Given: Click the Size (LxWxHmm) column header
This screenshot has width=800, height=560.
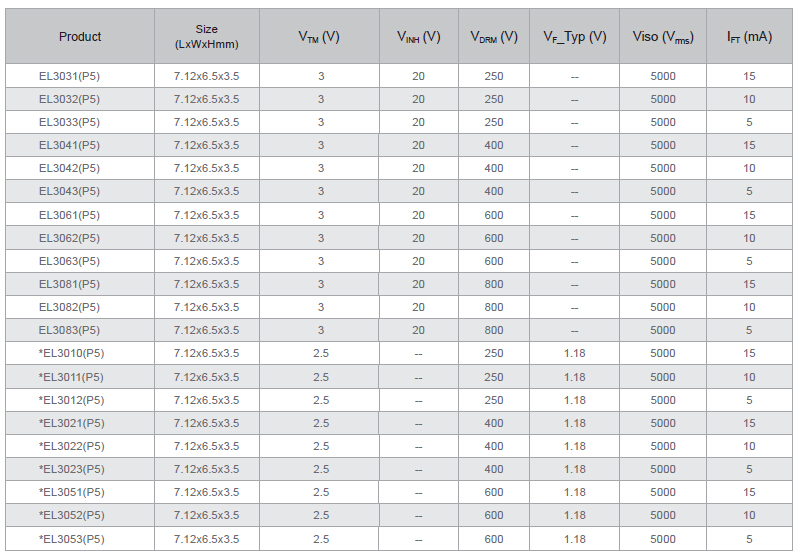Looking at the screenshot, I should click(206, 37).
